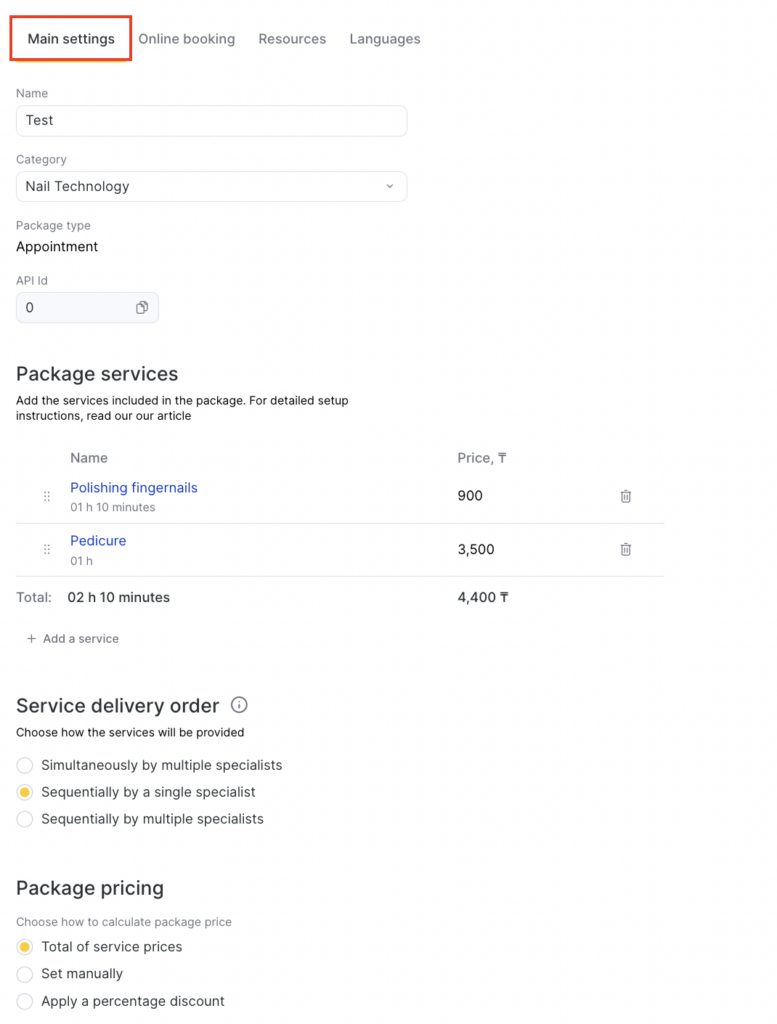The image size is (777, 1024).
Task: Choose Sequentially by multiple specialists option
Action: point(25,819)
